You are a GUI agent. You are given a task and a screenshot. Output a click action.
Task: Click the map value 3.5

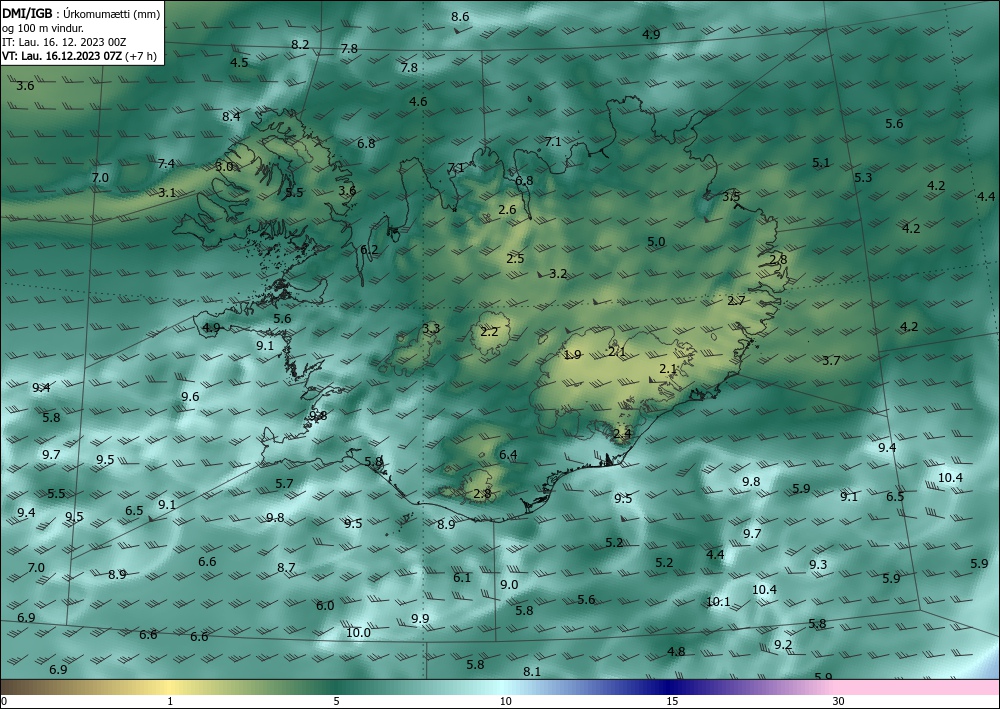(x=731, y=196)
